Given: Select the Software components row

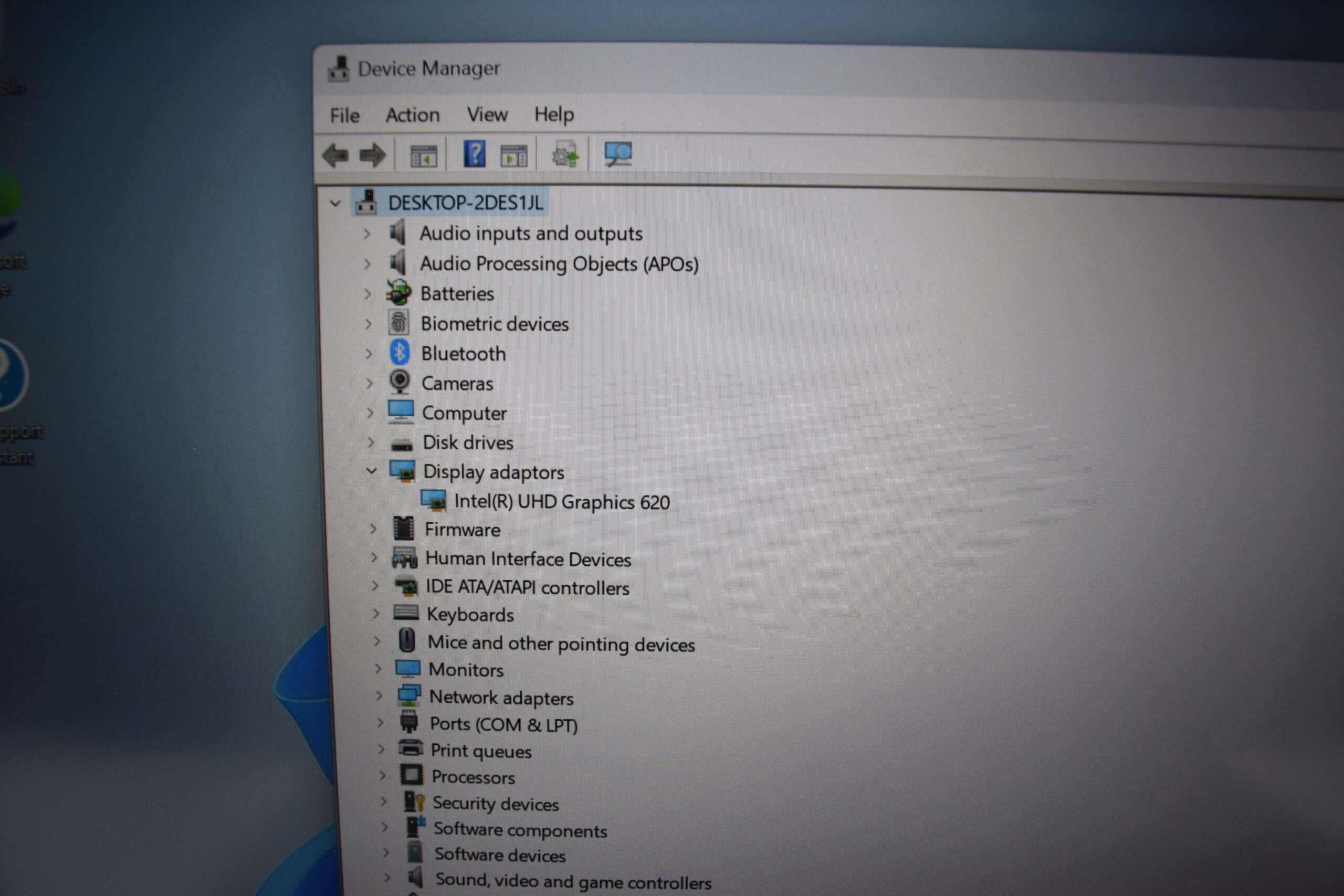Looking at the screenshot, I should click(520, 829).
